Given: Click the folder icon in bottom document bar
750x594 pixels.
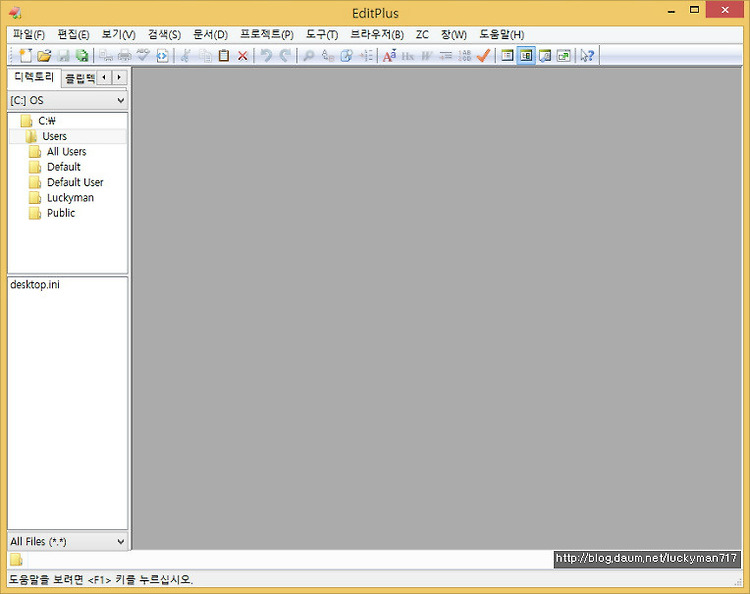Looking at the screenshot, I should coord(16,559).
